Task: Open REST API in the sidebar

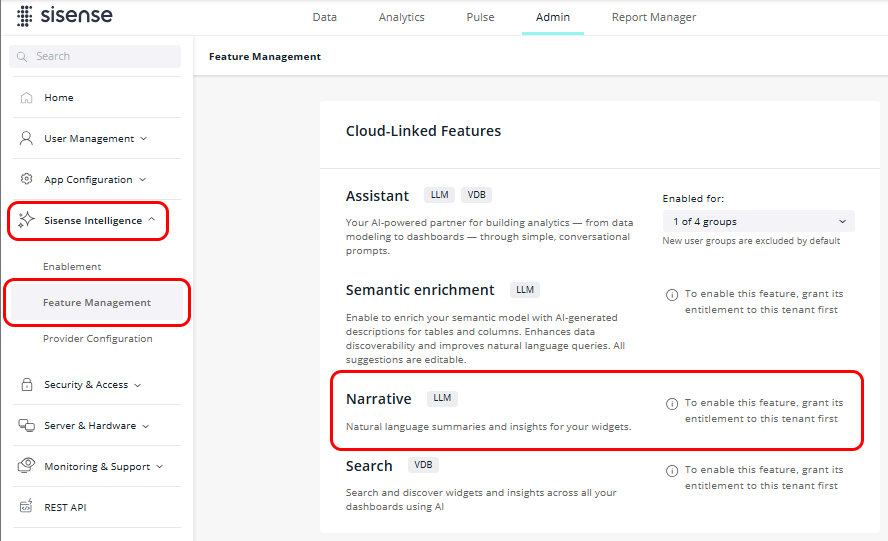Action: (65, 507)
